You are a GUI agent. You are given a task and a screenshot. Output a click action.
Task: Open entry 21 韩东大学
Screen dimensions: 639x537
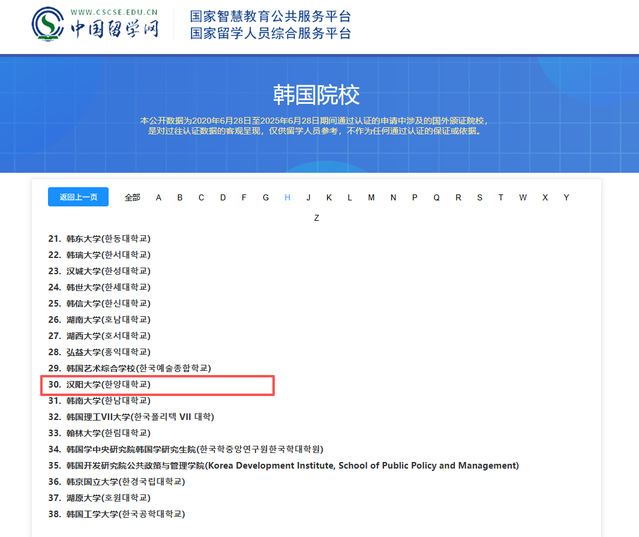pos(99,238)
